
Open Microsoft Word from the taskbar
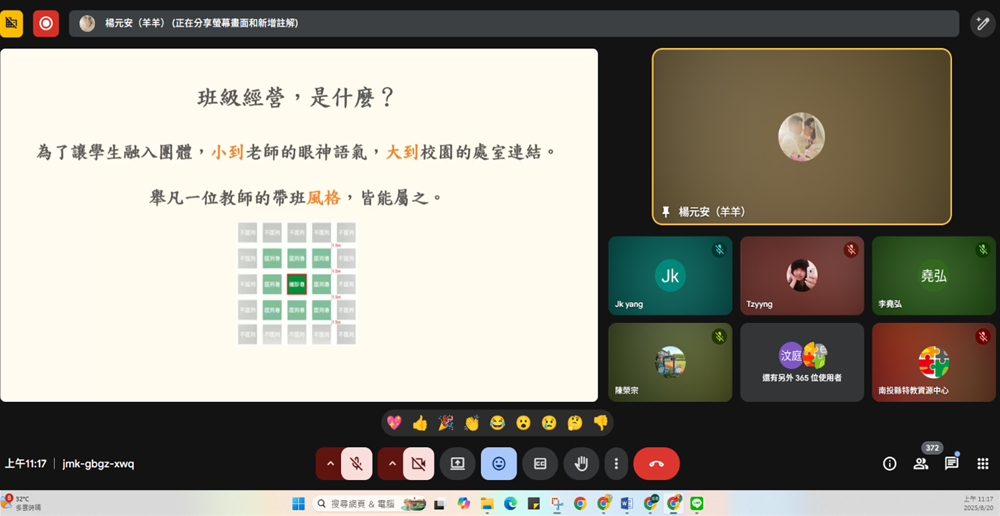[x=626, y=504]
